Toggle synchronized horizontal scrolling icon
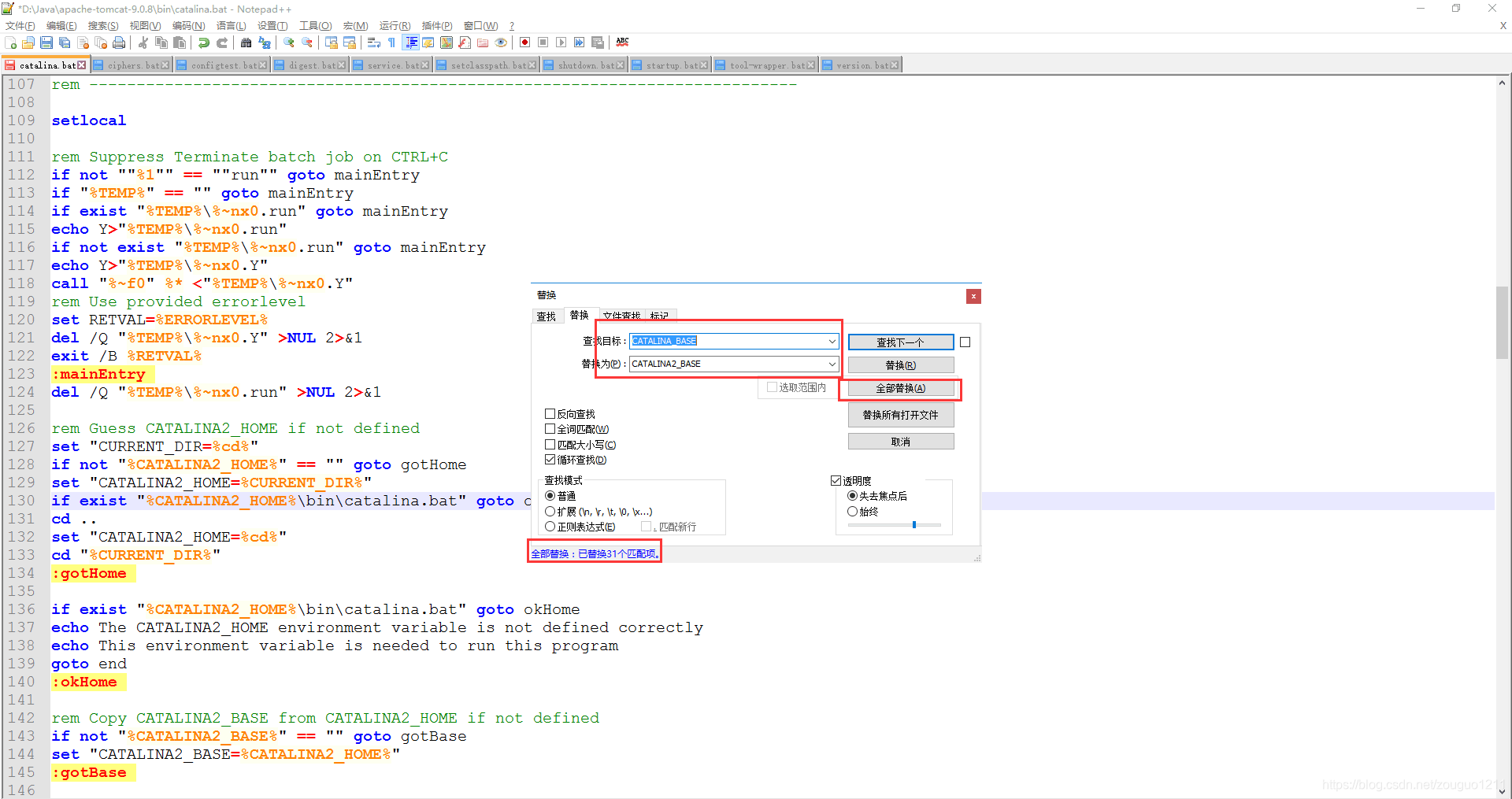Image resolution: width=1512 pixels, height=799 pixels. pos(350,43)
